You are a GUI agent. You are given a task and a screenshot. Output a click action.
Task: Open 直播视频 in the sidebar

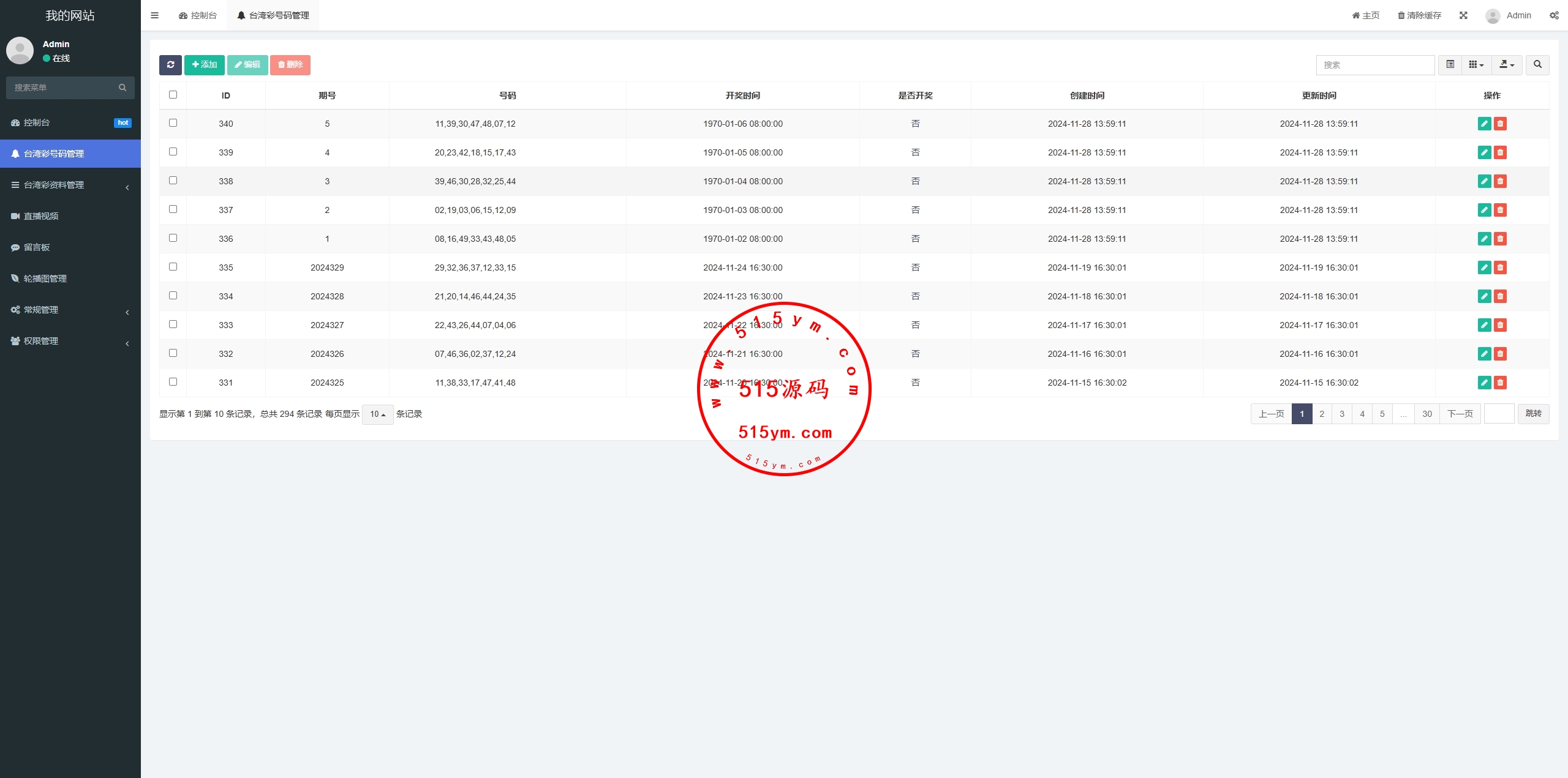coord(41,216)
